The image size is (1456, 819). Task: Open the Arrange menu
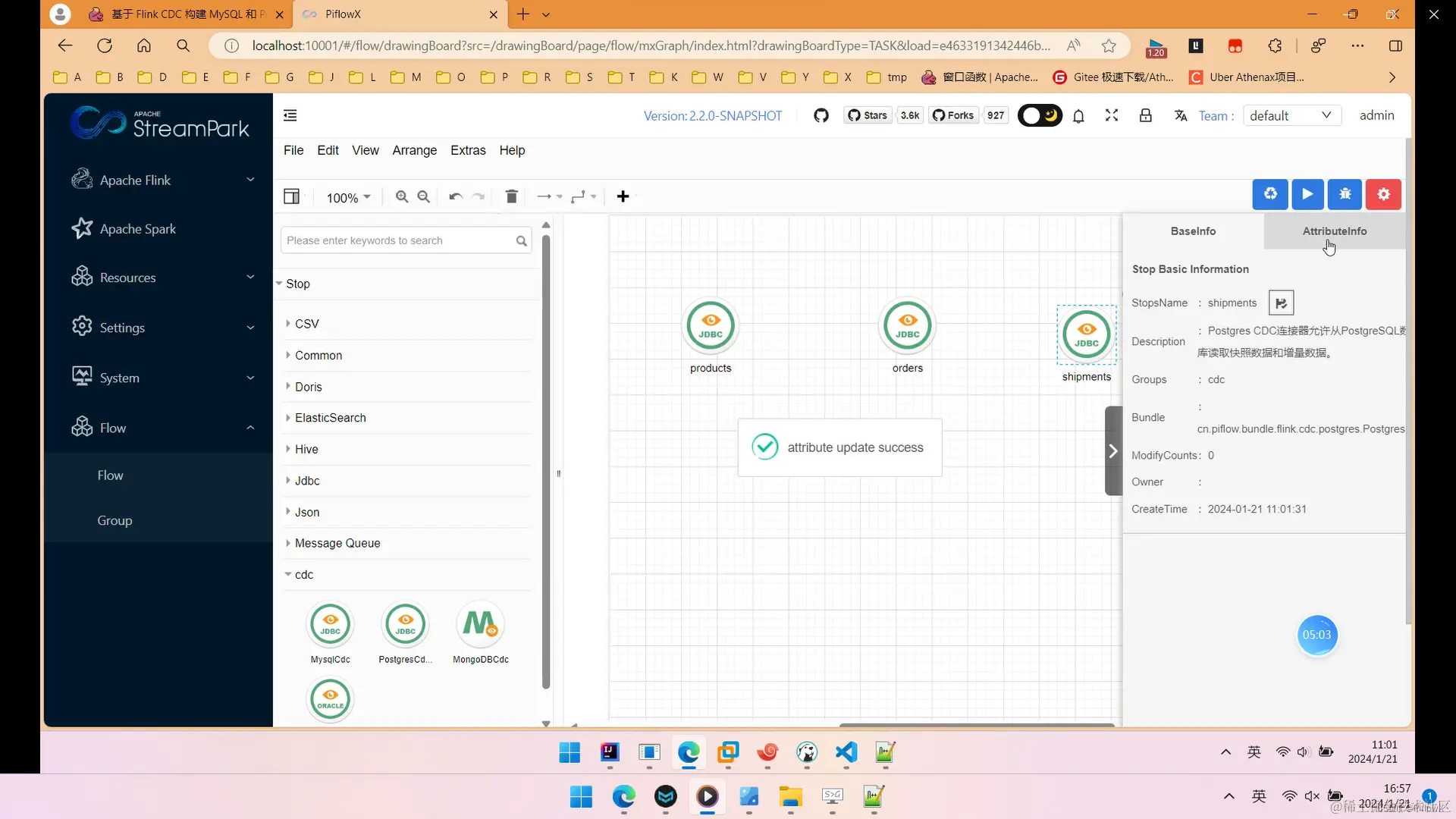pos(414,150)
